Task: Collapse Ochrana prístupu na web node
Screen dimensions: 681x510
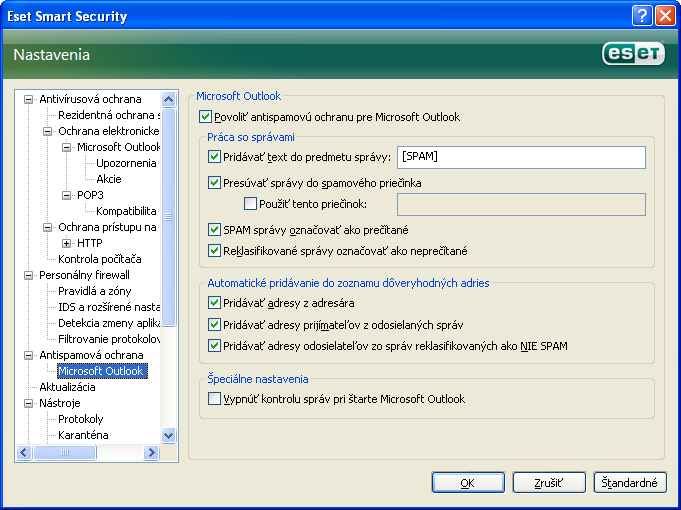Action: click(x=47, y=227)
